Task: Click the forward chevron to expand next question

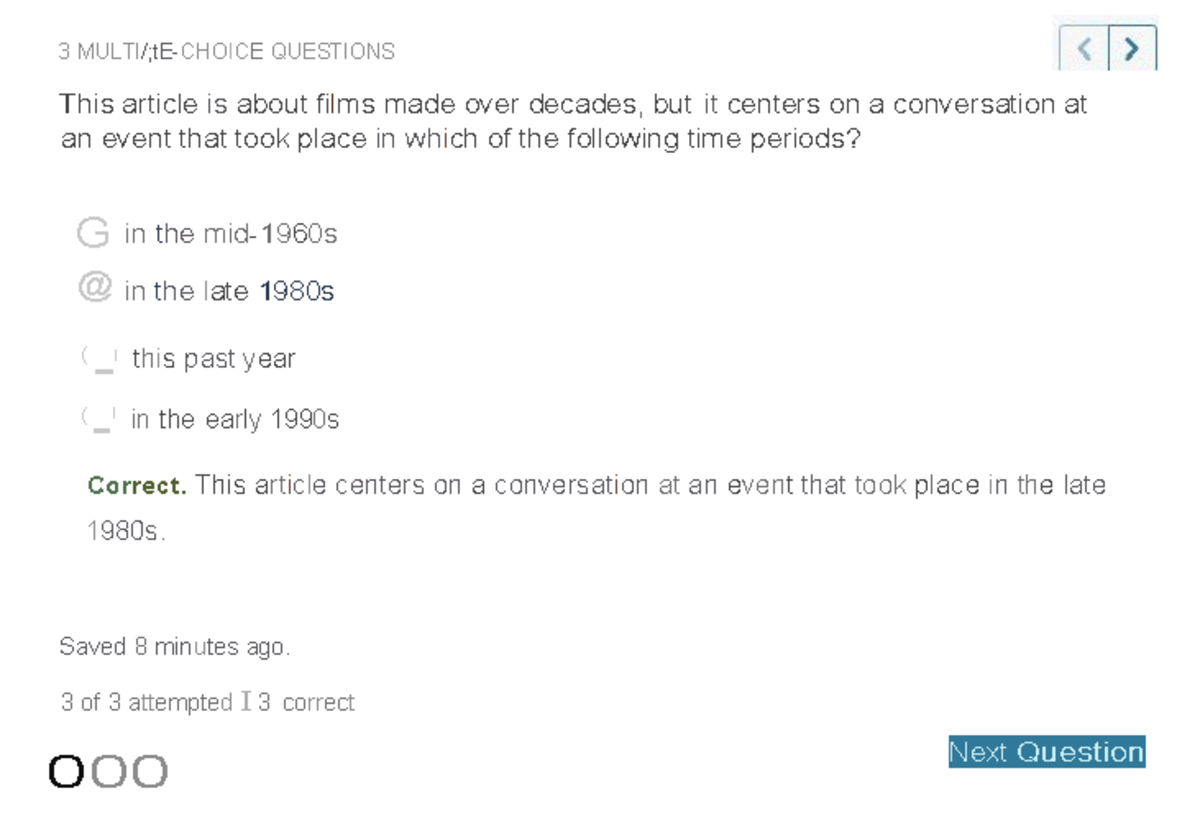Action: 1130,46
